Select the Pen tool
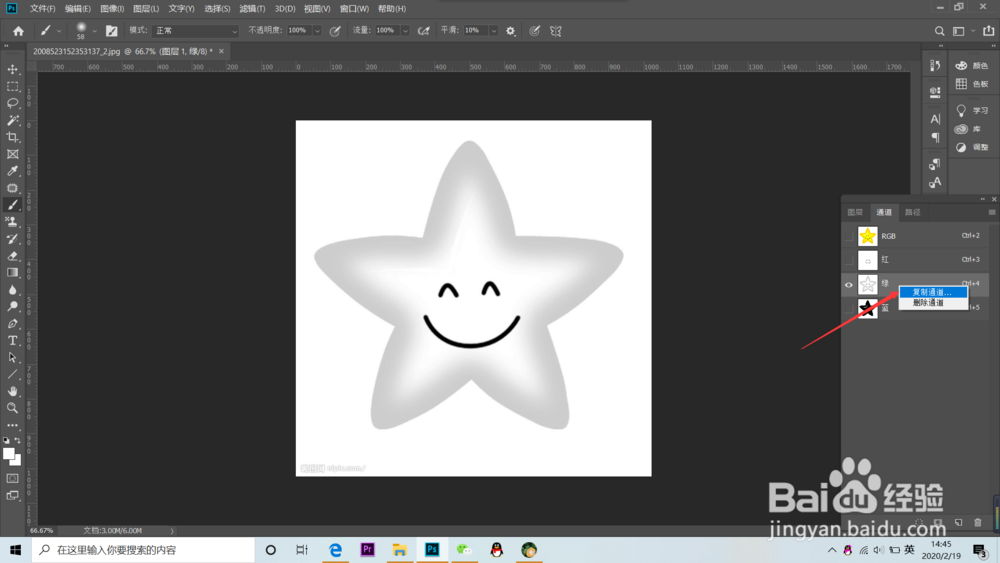Image resolution: width=1000 pixels, height=563 pixels. tap(12, 323)
